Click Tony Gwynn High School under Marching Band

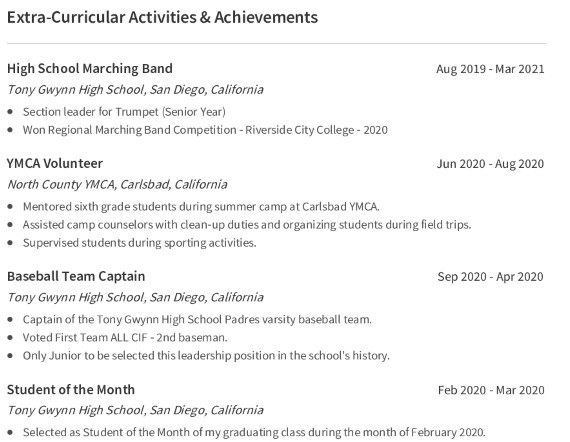135,90
